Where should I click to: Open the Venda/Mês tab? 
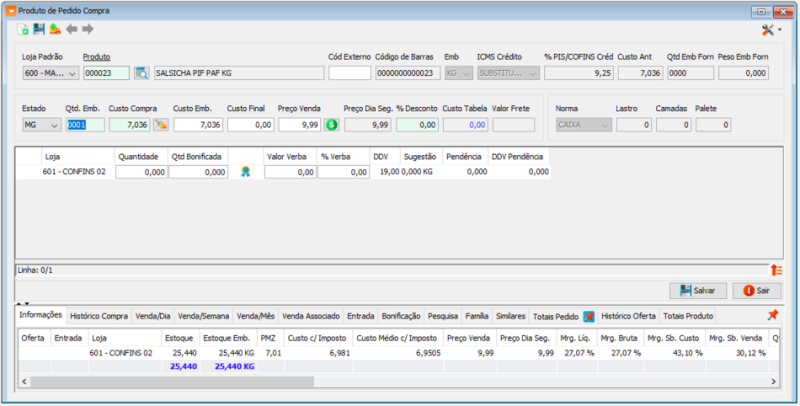point(256,316)
